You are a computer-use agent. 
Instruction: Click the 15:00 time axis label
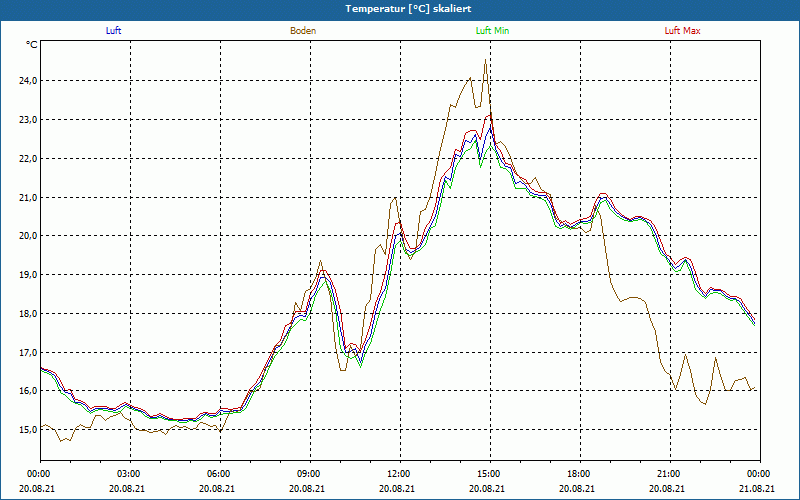pyautogui.click(x=489, y=474)
